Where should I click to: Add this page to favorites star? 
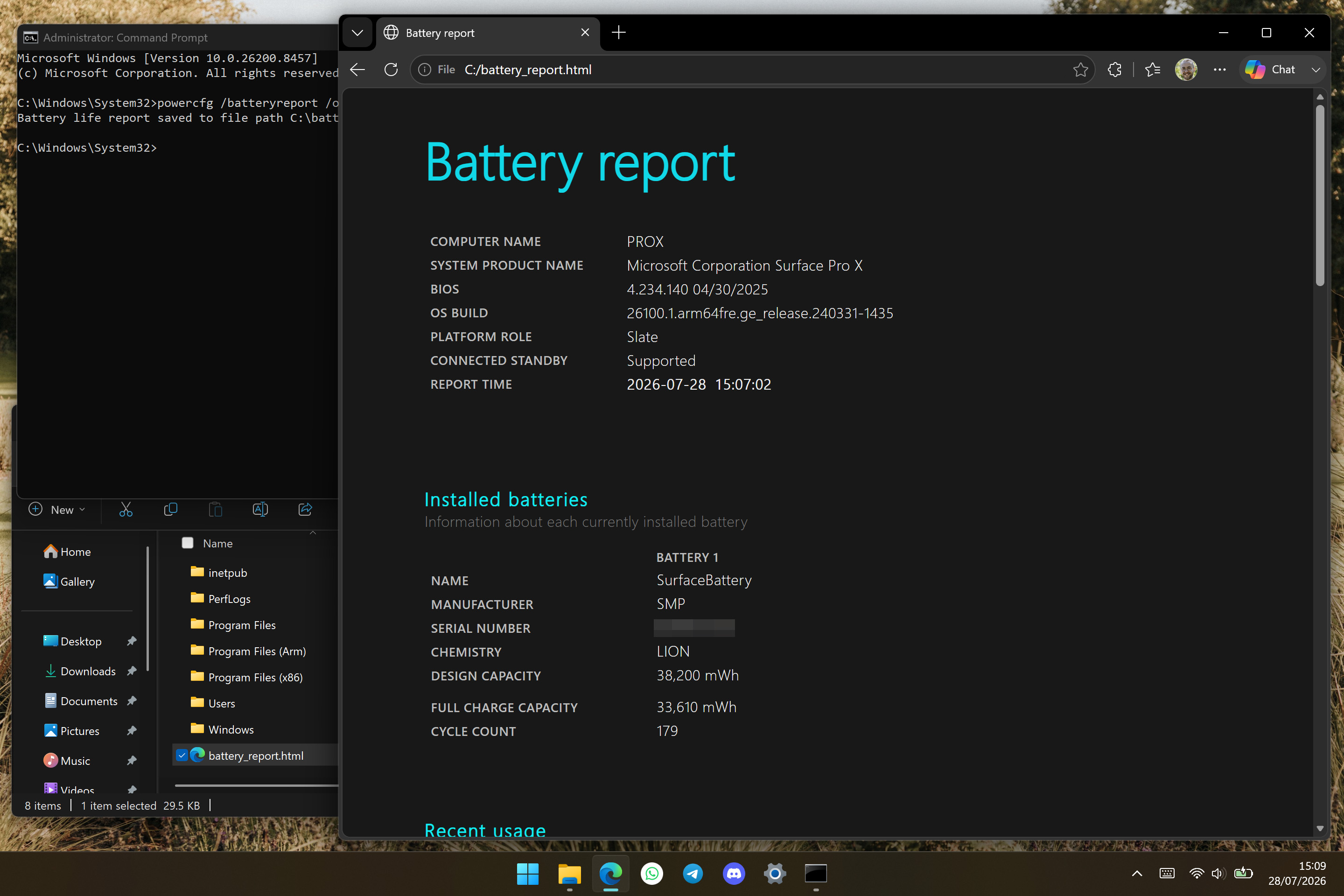click(1080, 70)
